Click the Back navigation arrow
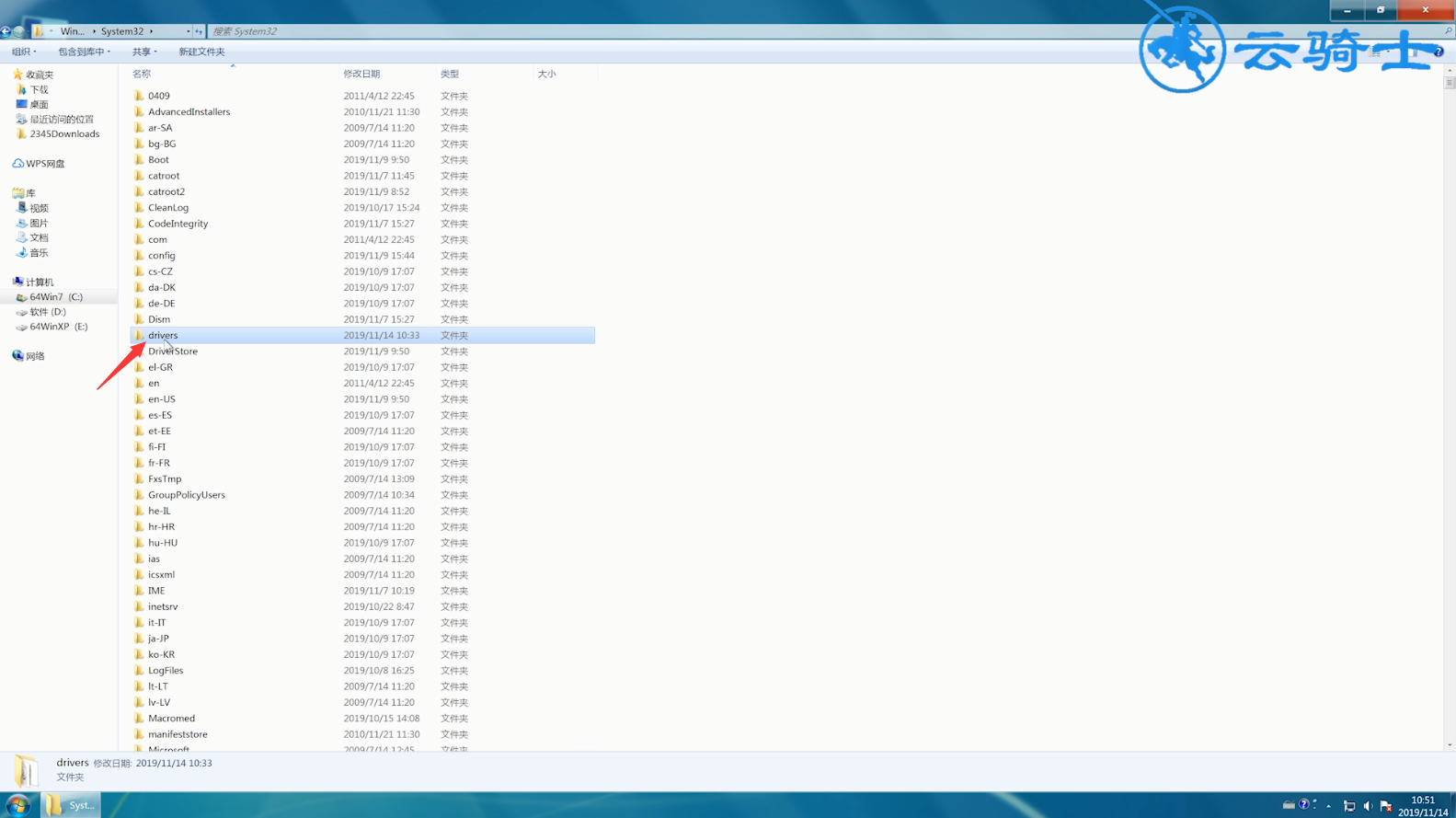 click(6, 31)
